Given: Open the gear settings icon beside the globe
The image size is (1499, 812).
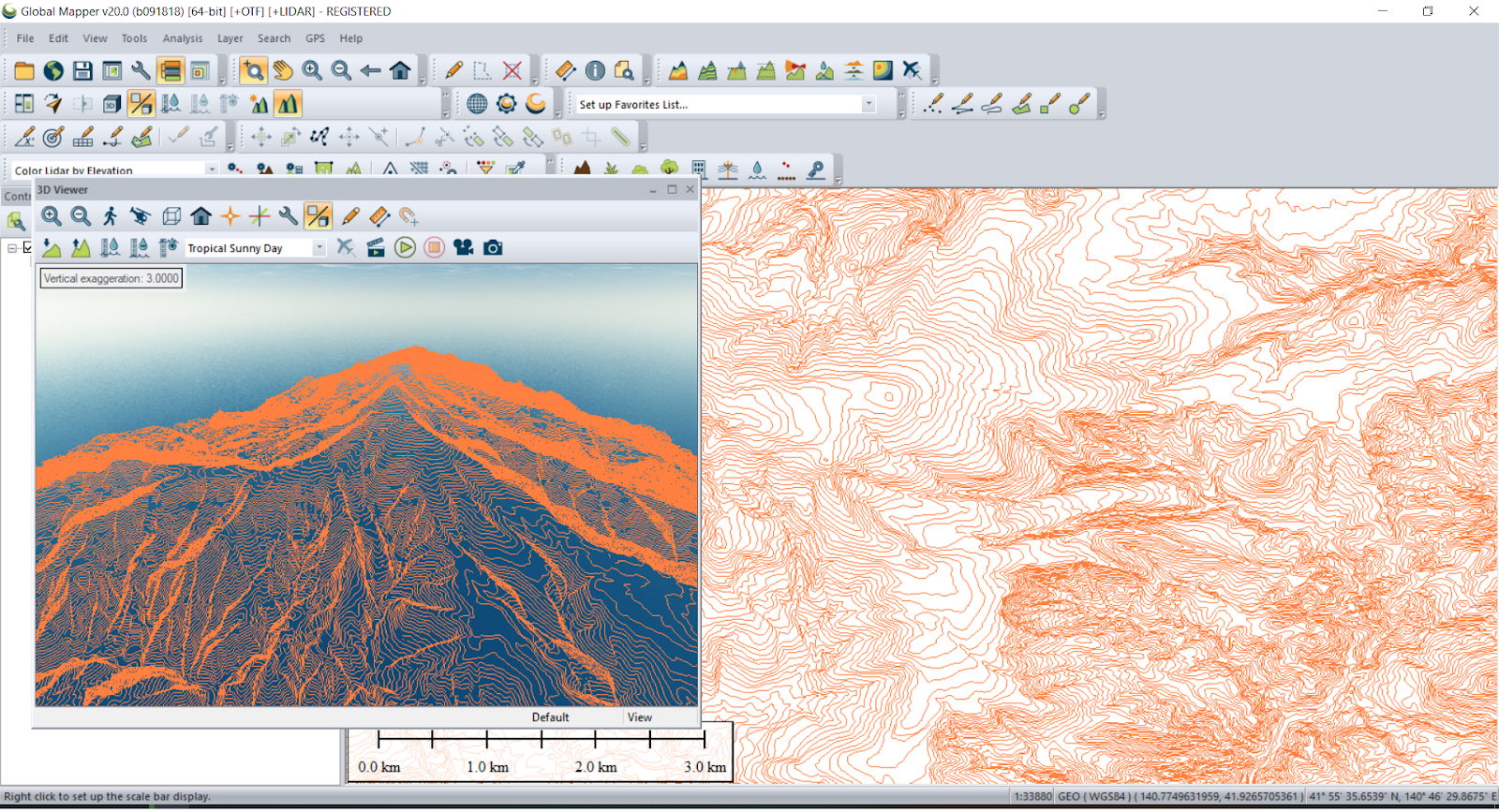Looking at the screenshot, I should 507,104.
